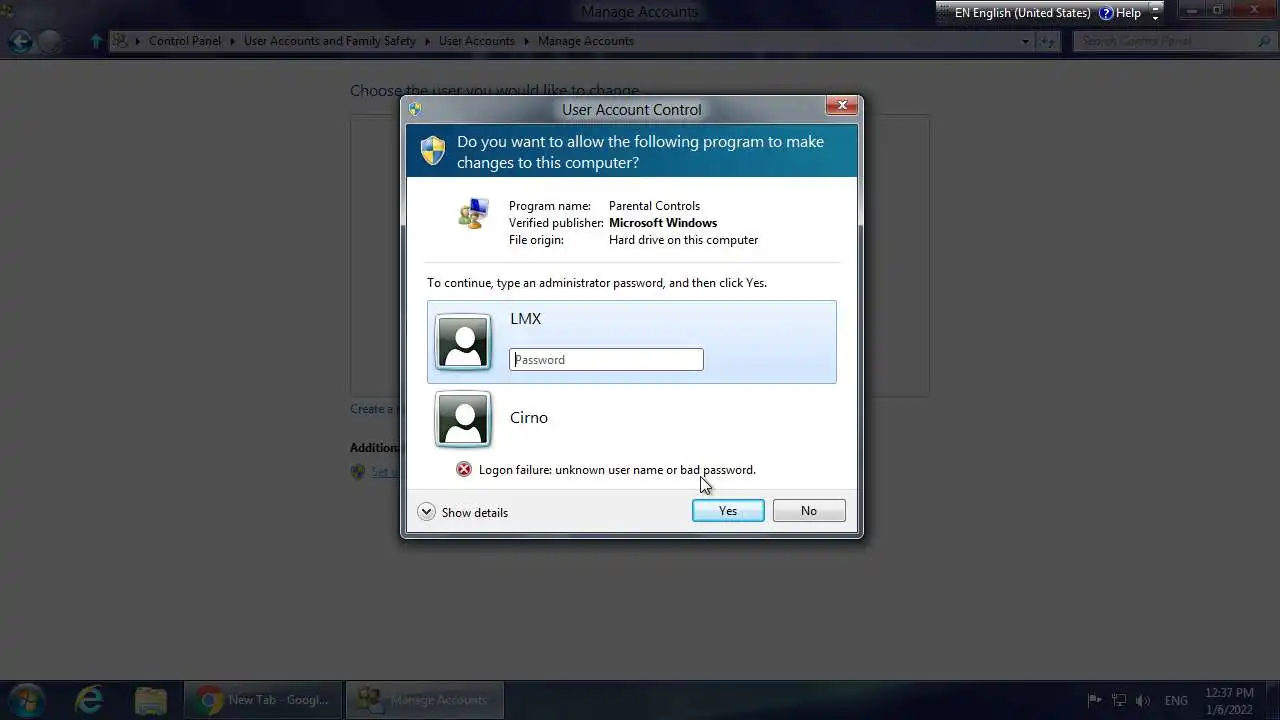Click the refresh button beside address bar
Image resolution: width=1280 pixels, height=720 pixels.
point(1047,41)
